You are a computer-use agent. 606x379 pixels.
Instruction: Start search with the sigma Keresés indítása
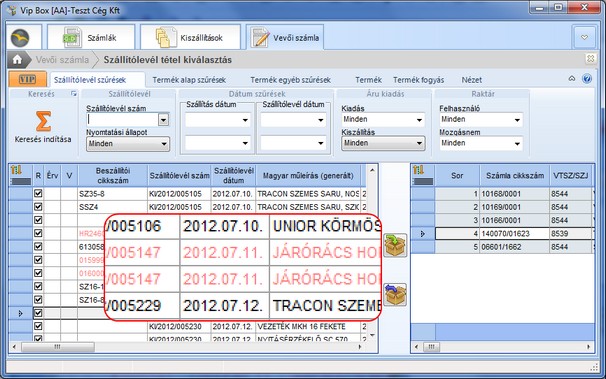(43, 127)
